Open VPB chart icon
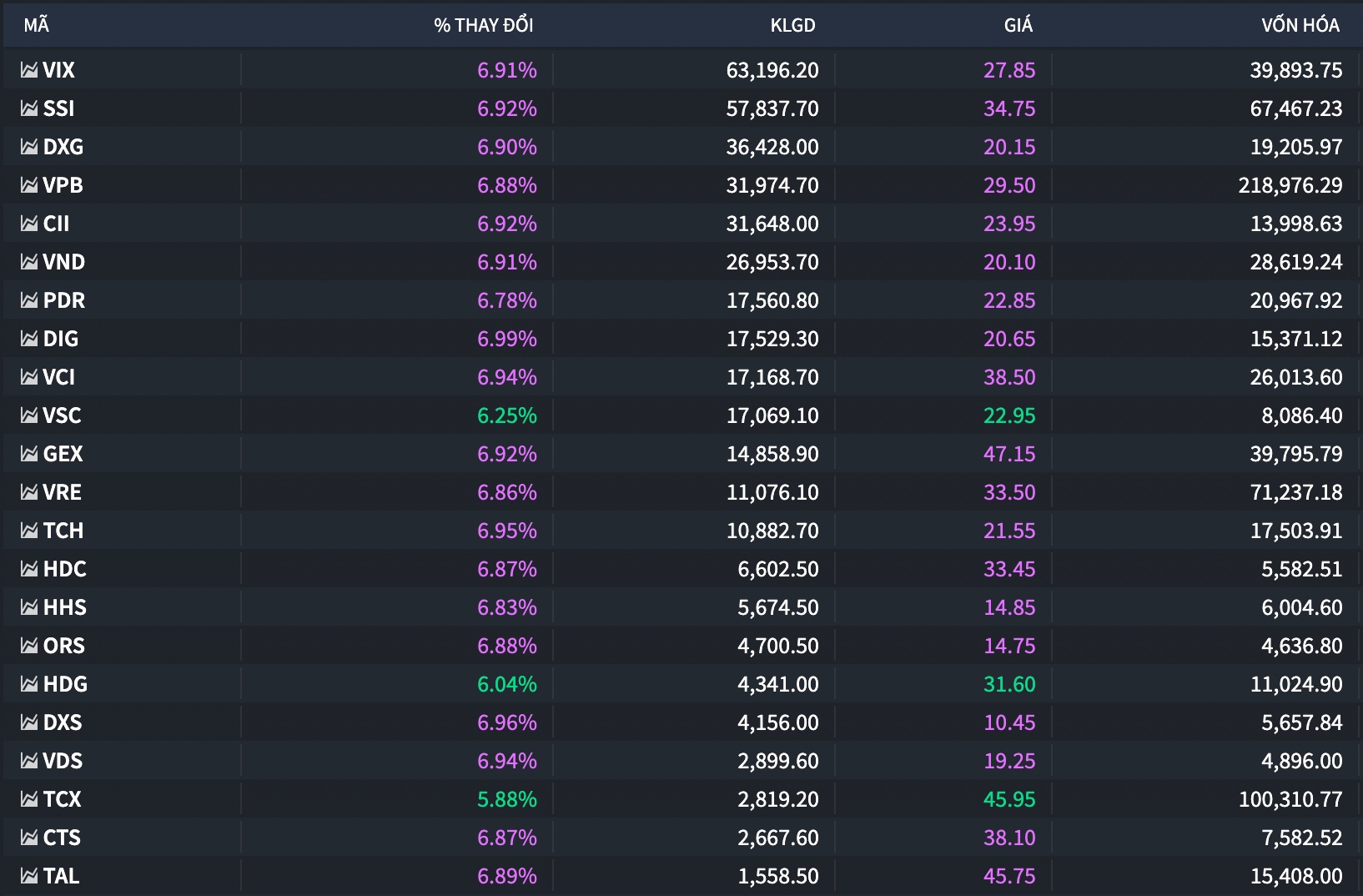Image resolution: width=1363 pixels, height=896 pixels. click(29, 185)
